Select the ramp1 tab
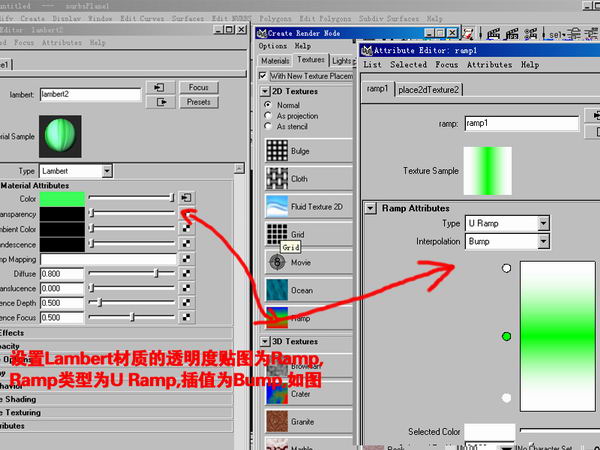The image size is (600, 450). (x=377, y=89)
